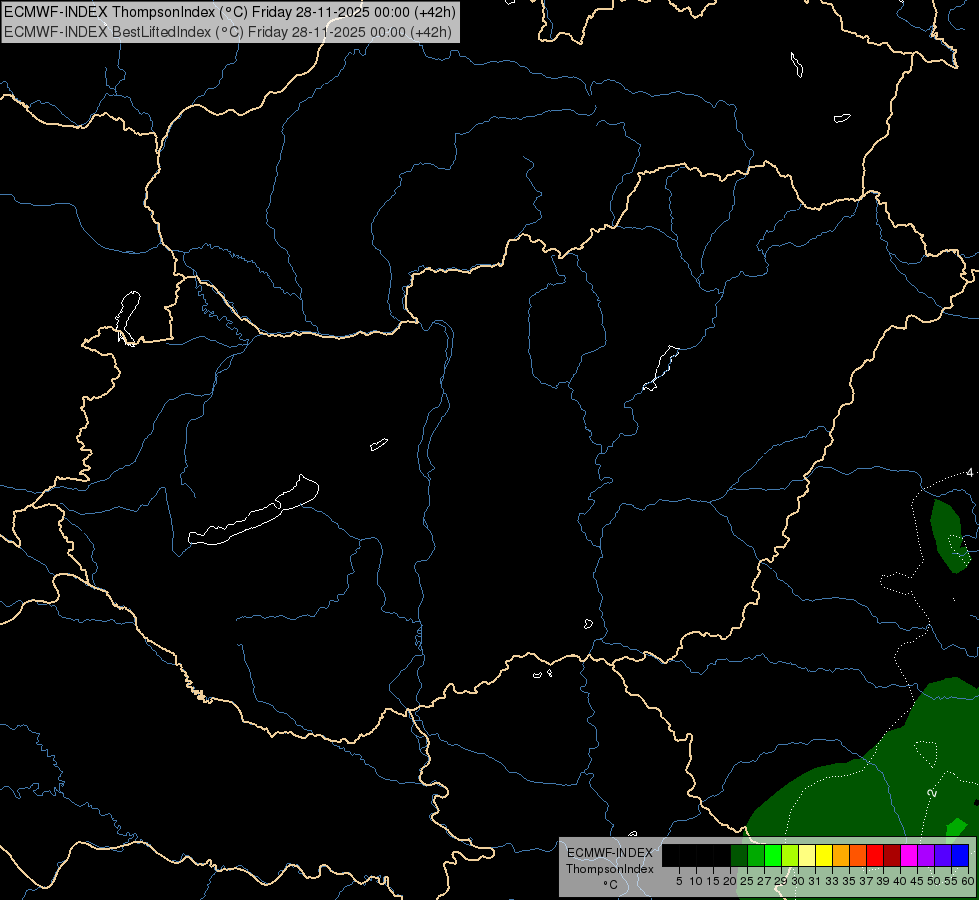Click the legend scale value 33
The height and width of the screenshot is (900, 979).
point(832,881)
